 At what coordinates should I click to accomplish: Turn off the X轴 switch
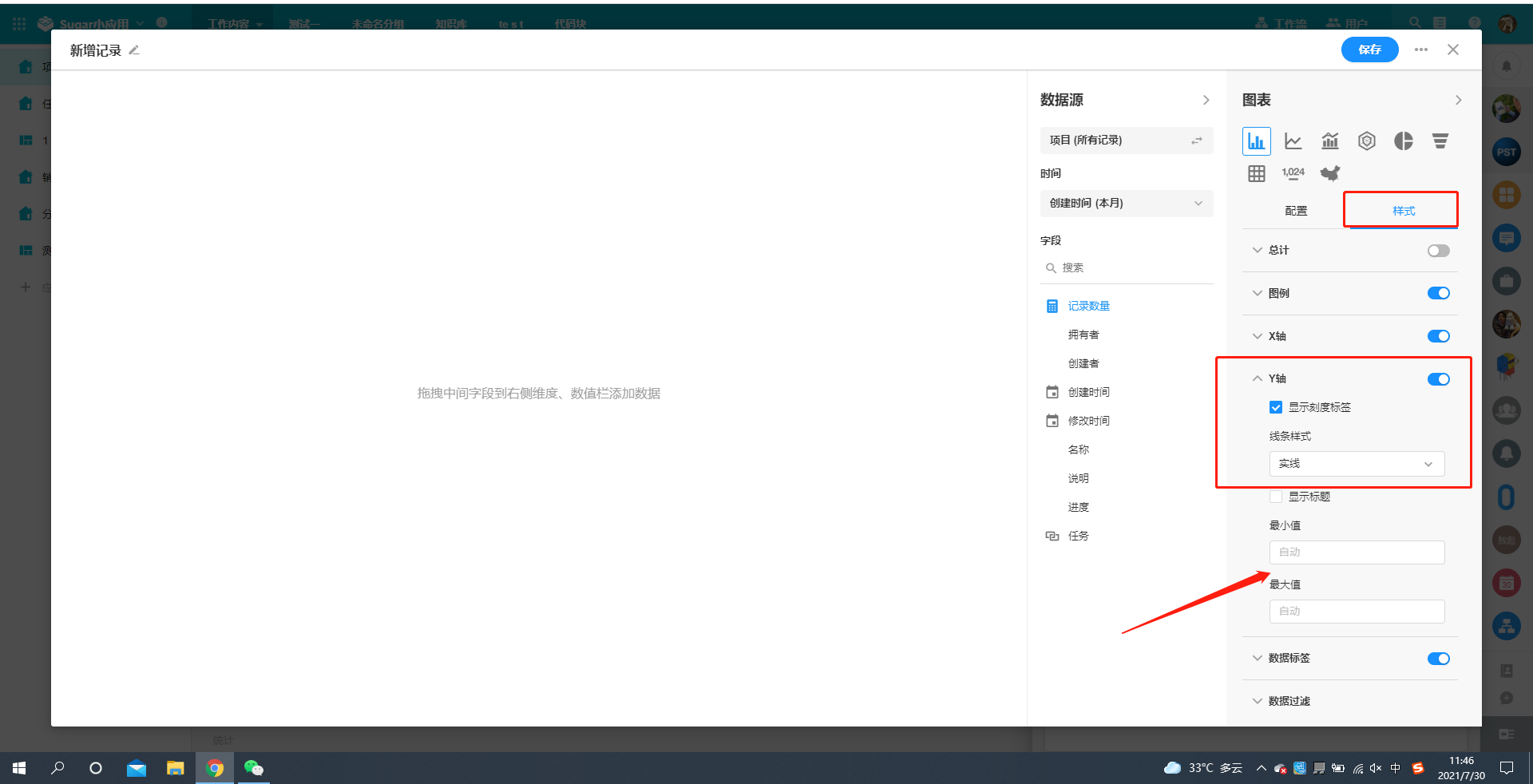(1438, 336)
